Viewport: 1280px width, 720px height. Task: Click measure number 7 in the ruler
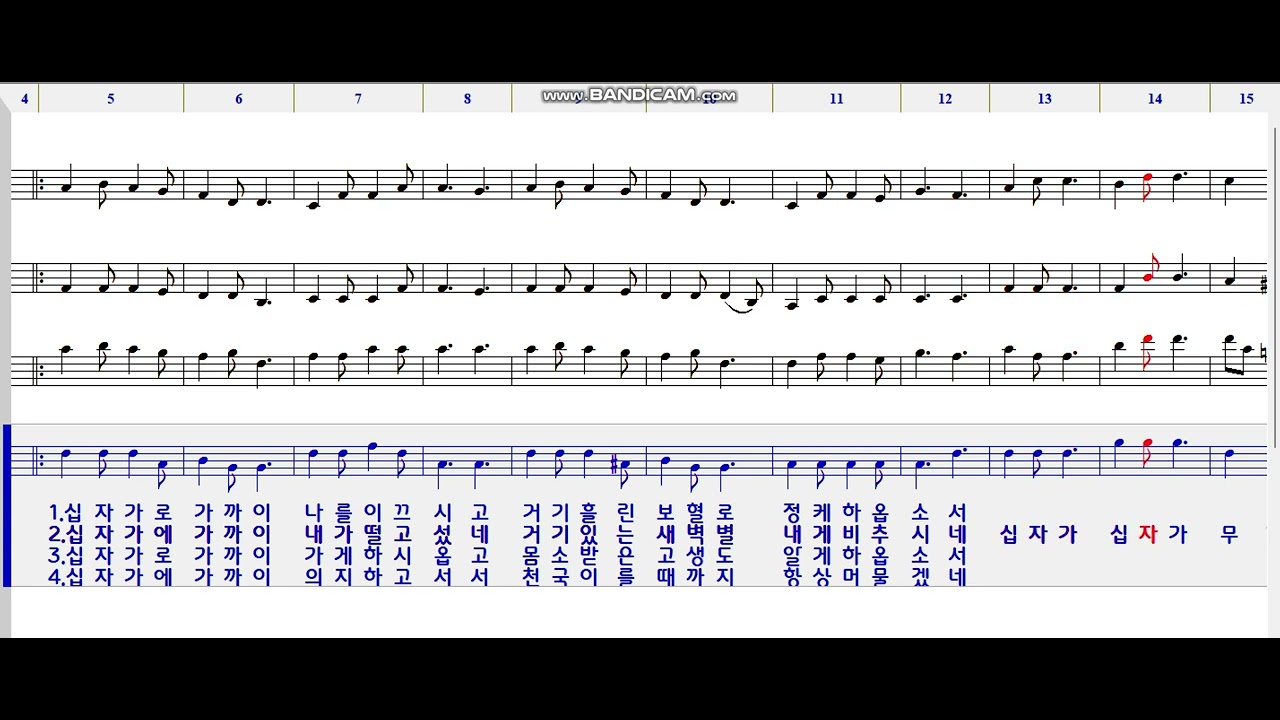point(358,99)
